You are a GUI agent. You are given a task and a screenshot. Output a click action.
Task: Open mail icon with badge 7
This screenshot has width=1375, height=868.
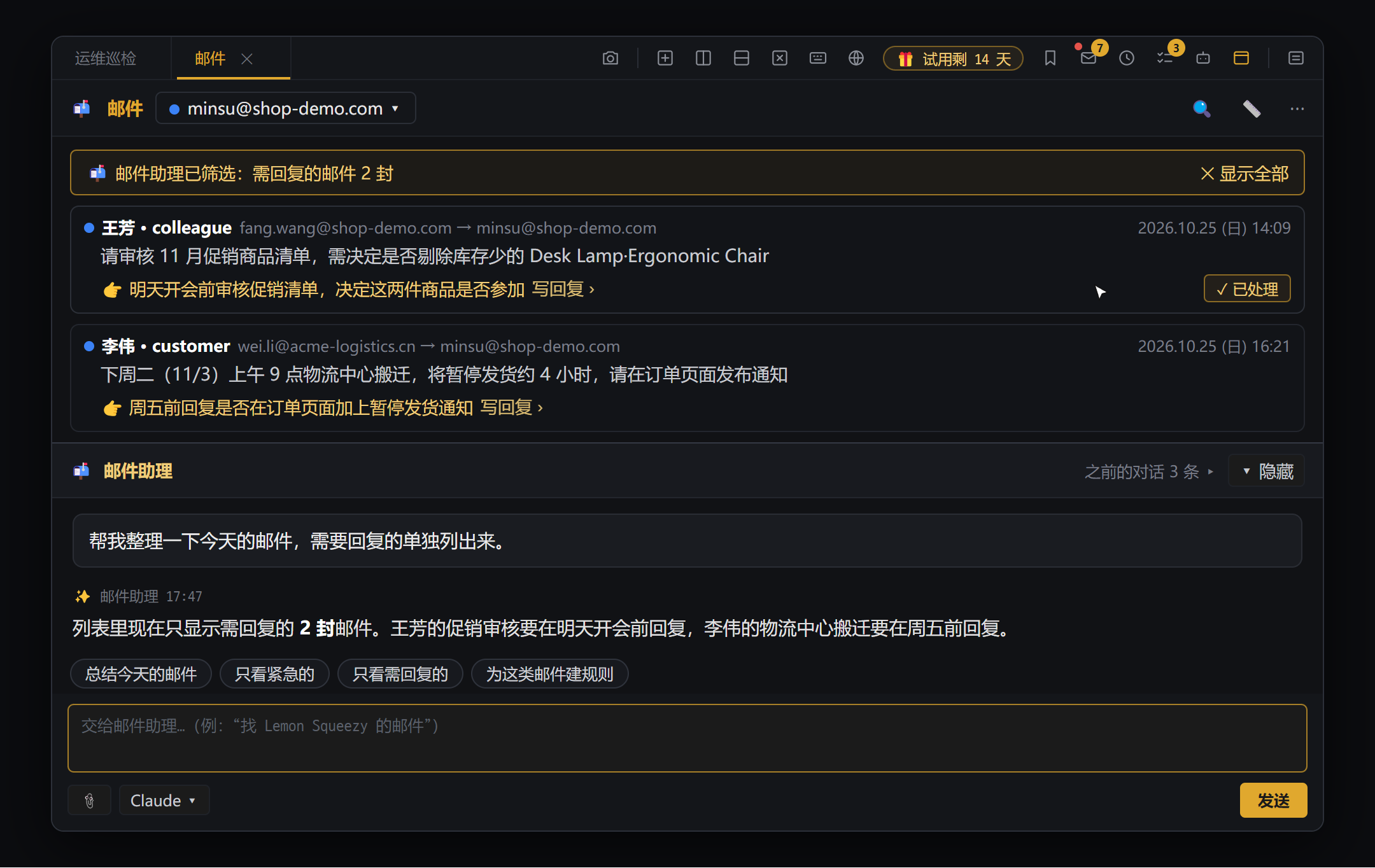pos(1088,59)
